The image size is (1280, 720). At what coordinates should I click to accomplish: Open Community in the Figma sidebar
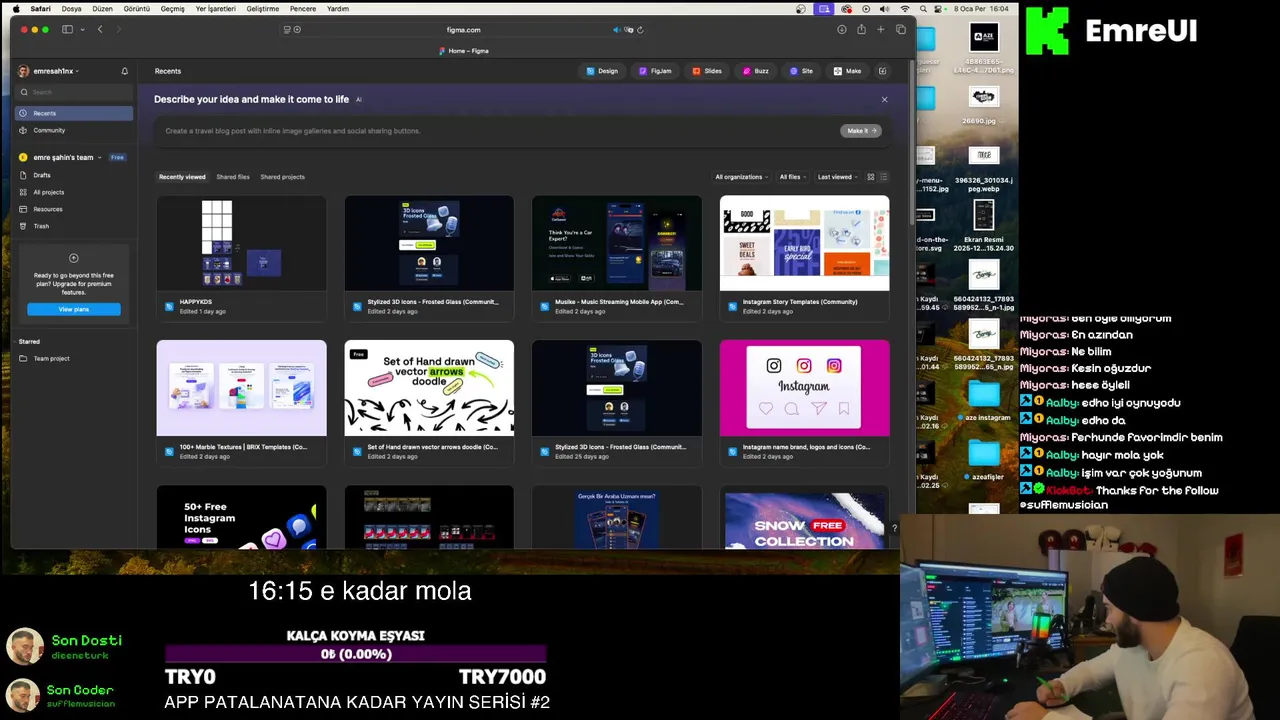tap(74, 130)
